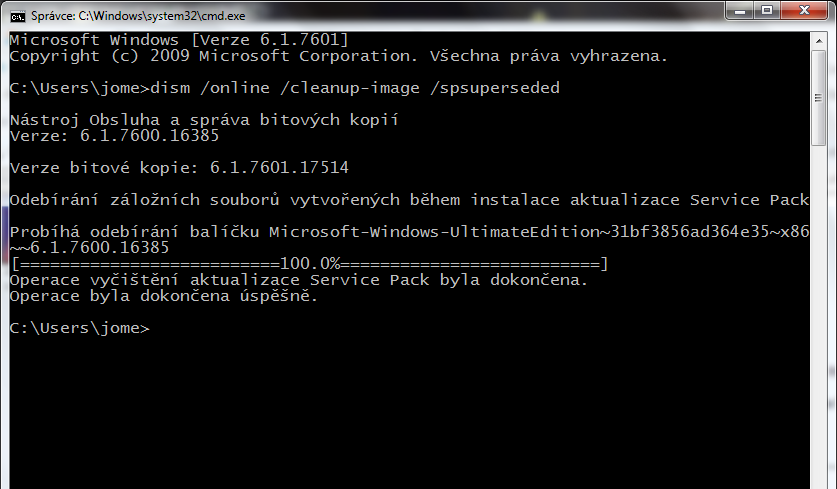Click the 'Odebírání záložních souborů' line
This screenshot has width=837, height=489.
pos(409,200)
